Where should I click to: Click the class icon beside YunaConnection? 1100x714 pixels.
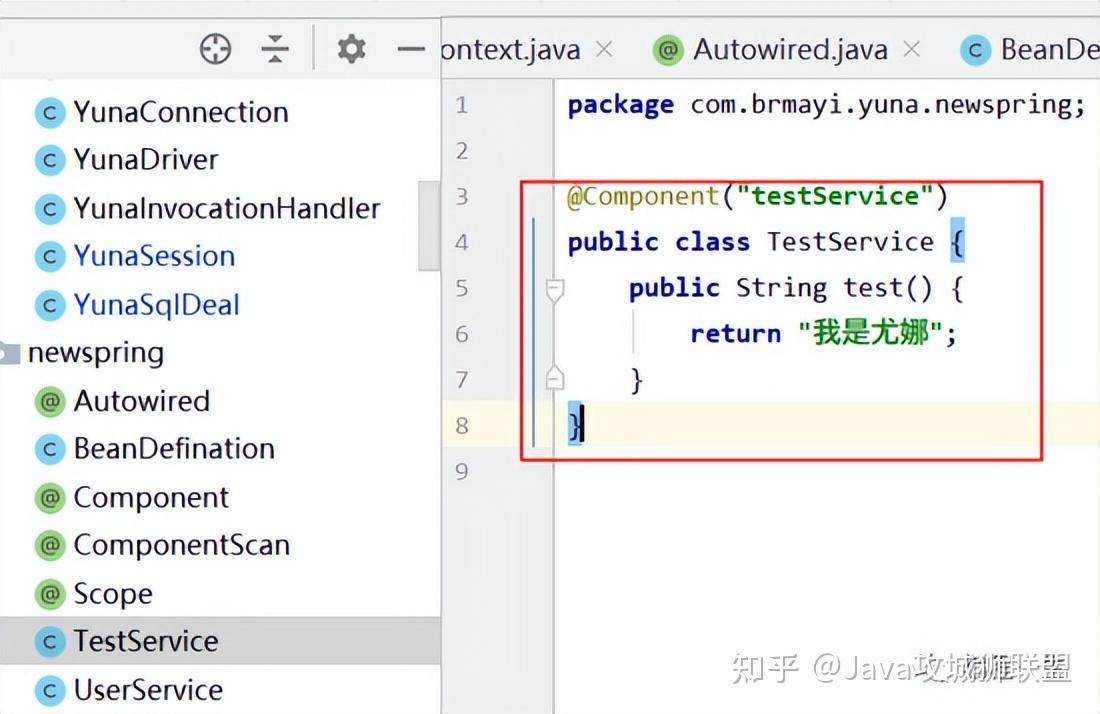[50, 113]
